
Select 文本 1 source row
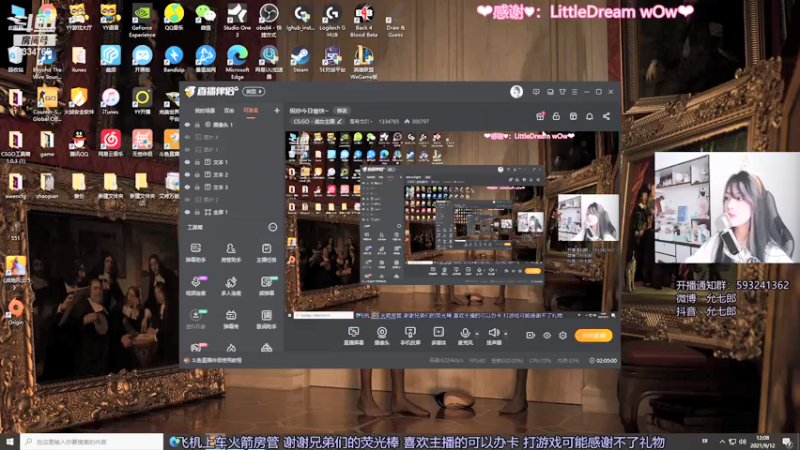pyautogui.click(x=232, y=162)
